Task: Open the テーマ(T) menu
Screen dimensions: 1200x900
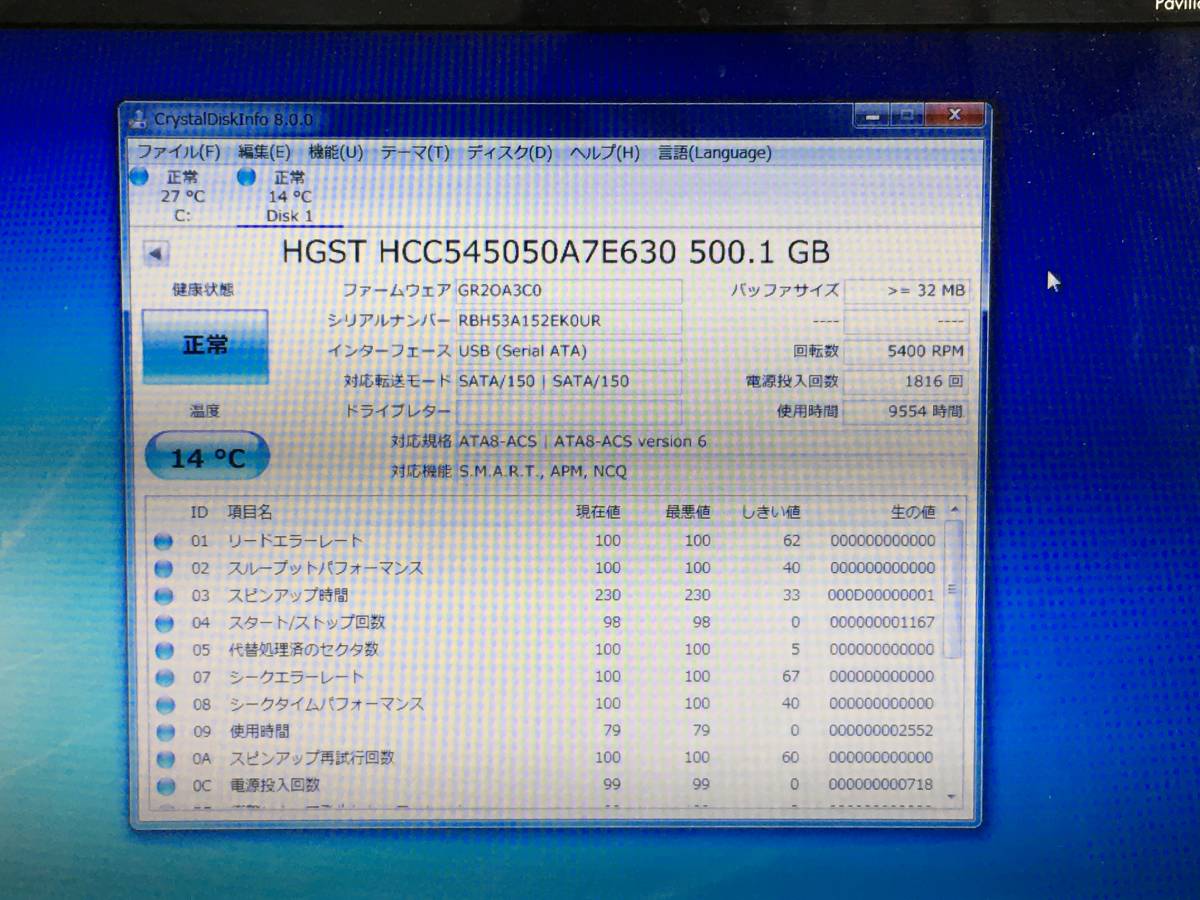Action: pos(415,153)
